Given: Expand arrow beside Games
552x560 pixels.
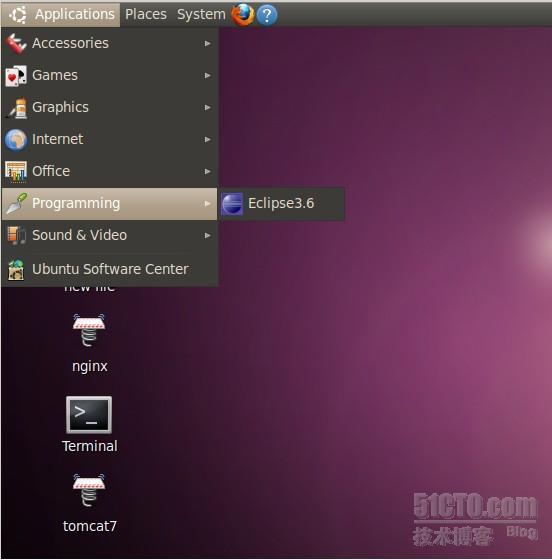Looking at the screenshot, I should tap(207, 75).
